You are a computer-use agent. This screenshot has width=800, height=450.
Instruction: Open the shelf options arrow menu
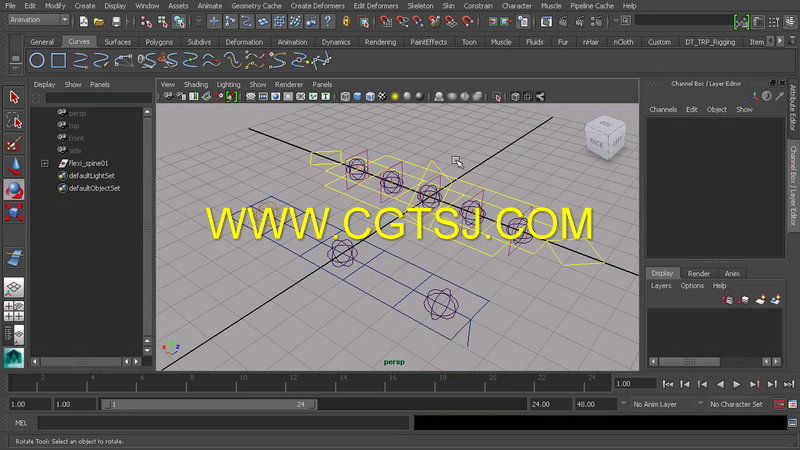point(15,67)
